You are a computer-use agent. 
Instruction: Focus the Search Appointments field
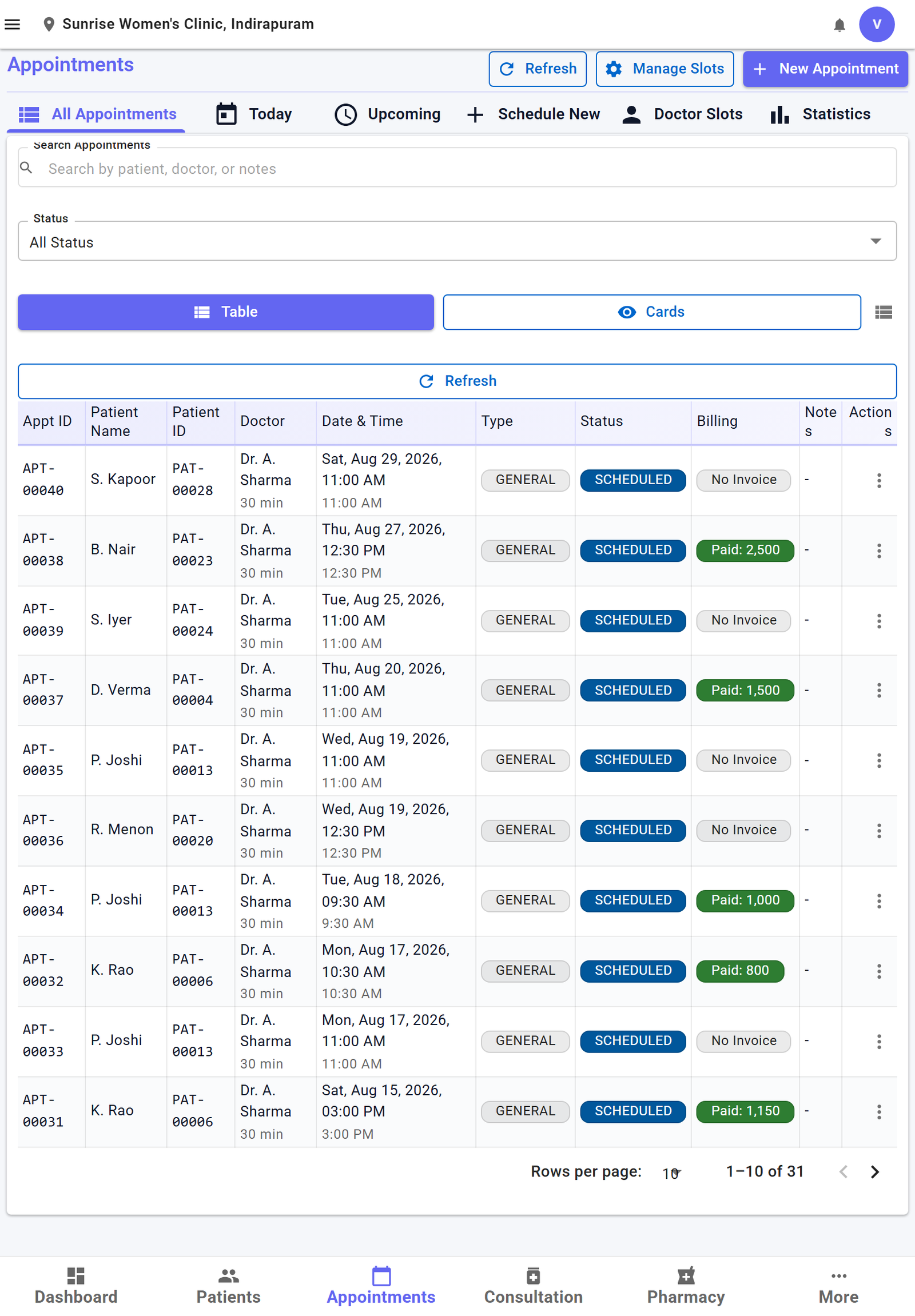click(457, 168)
